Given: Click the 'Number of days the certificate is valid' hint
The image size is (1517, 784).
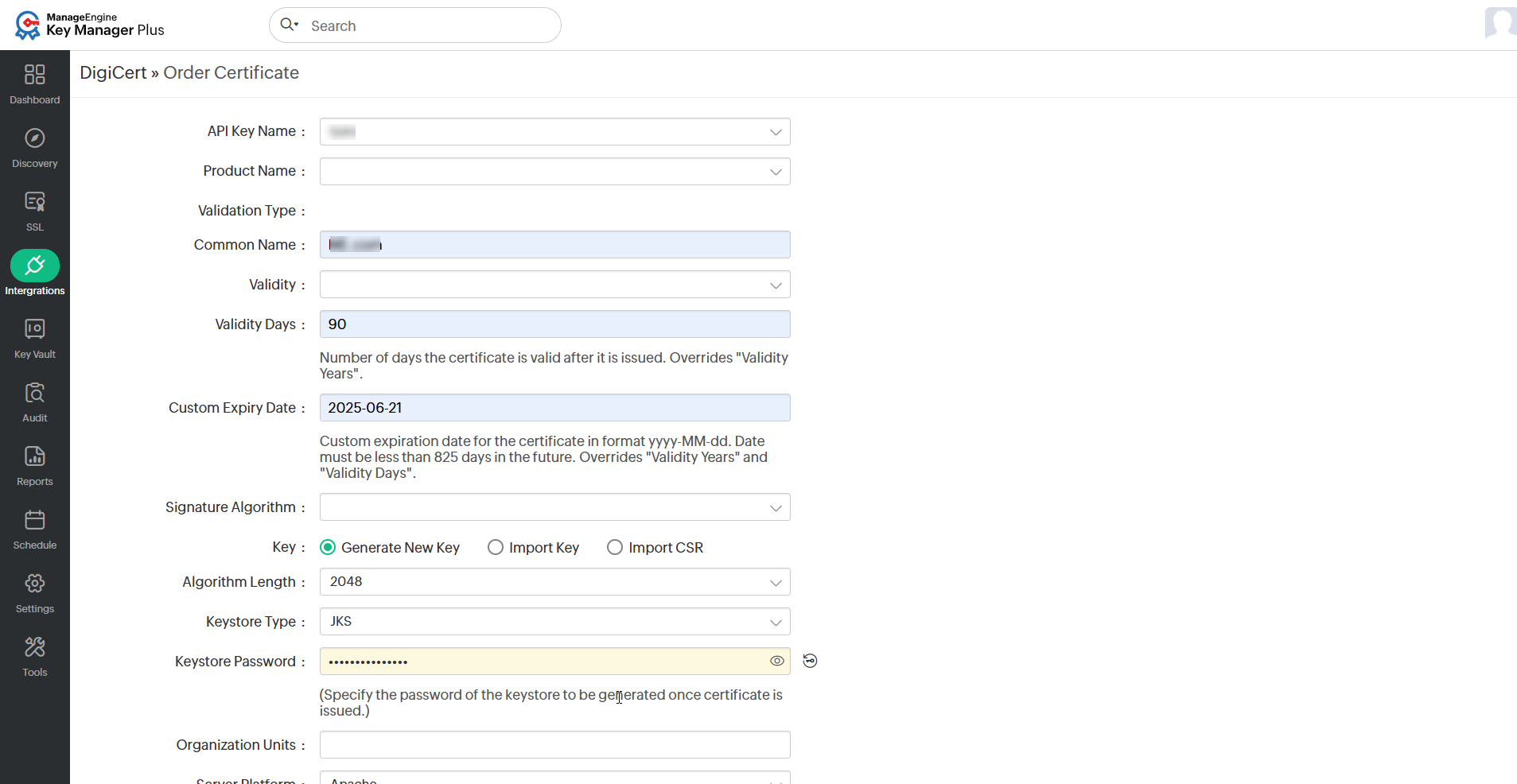Looking at the screenshot, I should coord(554,366).
